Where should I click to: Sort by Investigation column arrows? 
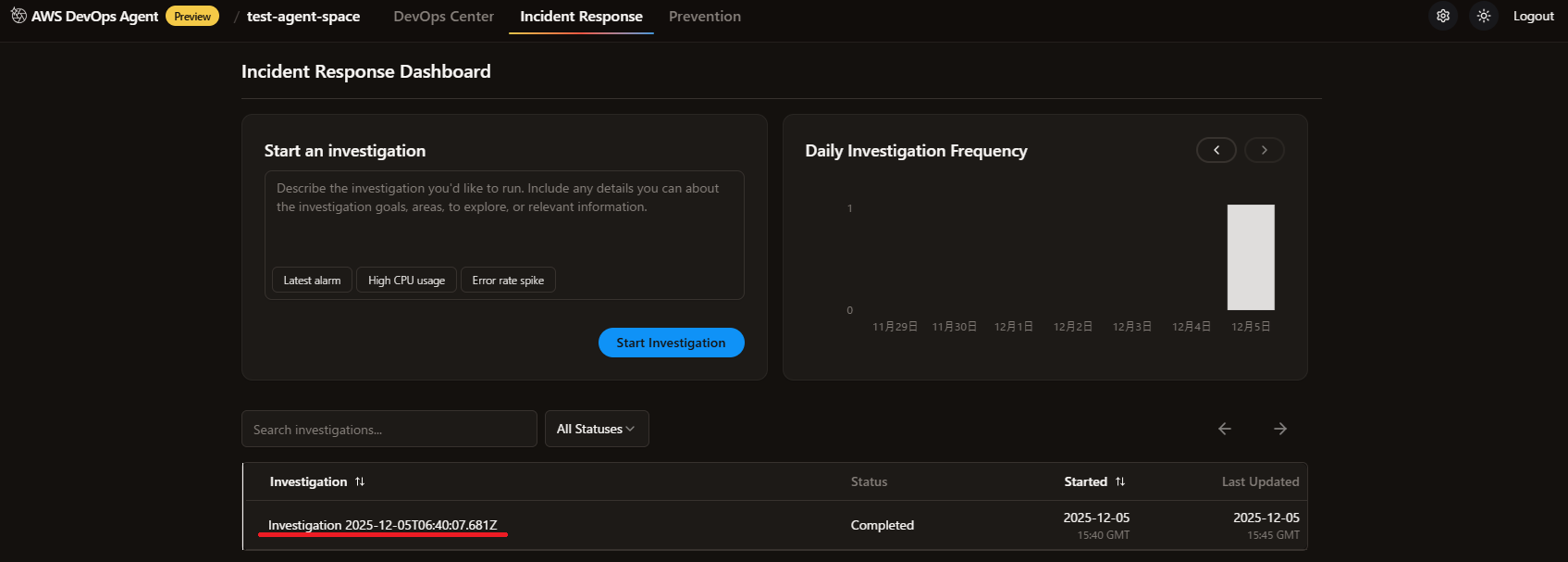(360, 481)
